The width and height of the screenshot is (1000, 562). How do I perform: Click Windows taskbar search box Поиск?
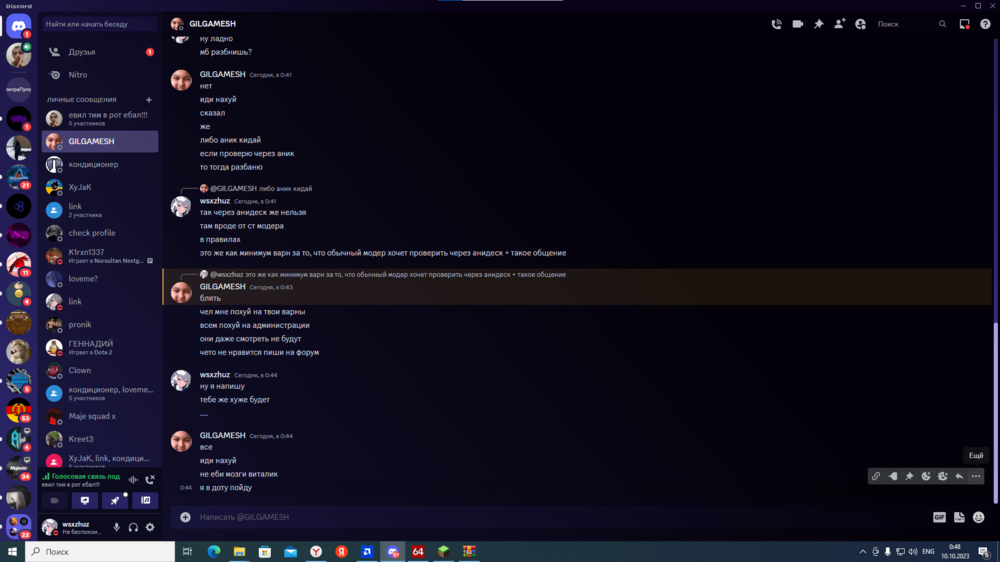tap(100, 551)
